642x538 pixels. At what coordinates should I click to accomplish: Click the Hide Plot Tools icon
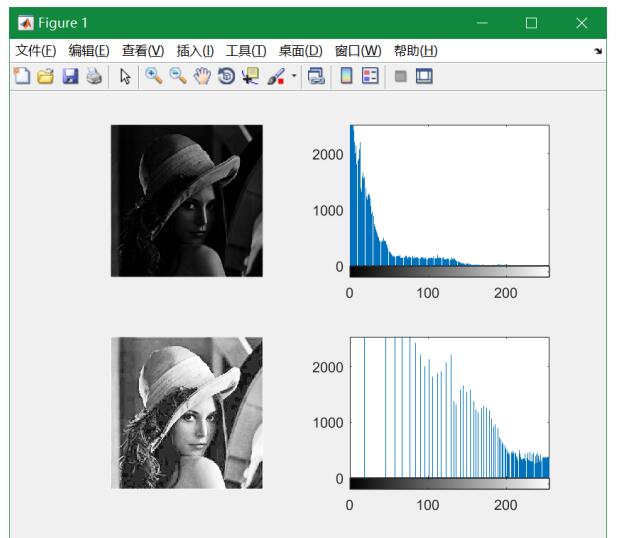400,76
